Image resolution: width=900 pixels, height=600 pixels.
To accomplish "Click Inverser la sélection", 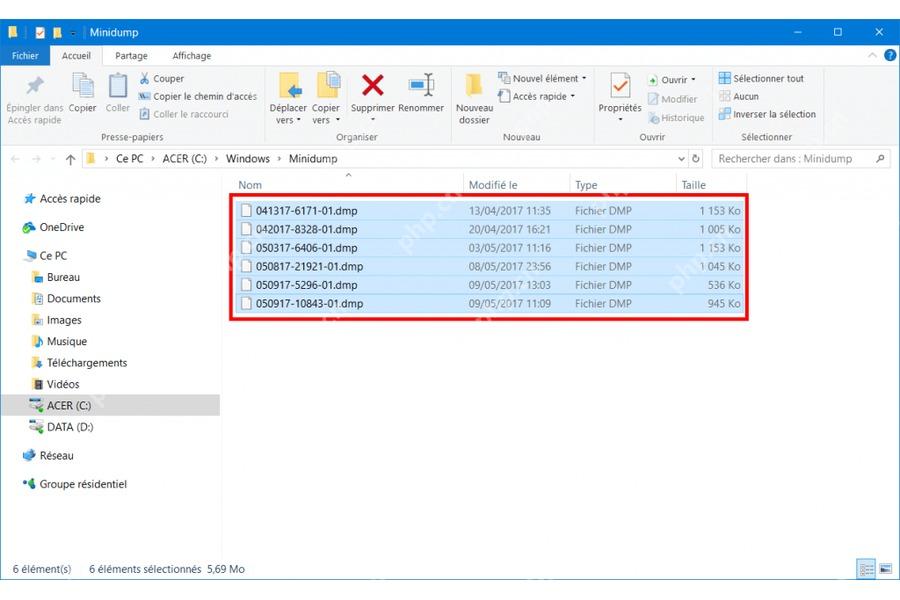I will coord(767,114).
